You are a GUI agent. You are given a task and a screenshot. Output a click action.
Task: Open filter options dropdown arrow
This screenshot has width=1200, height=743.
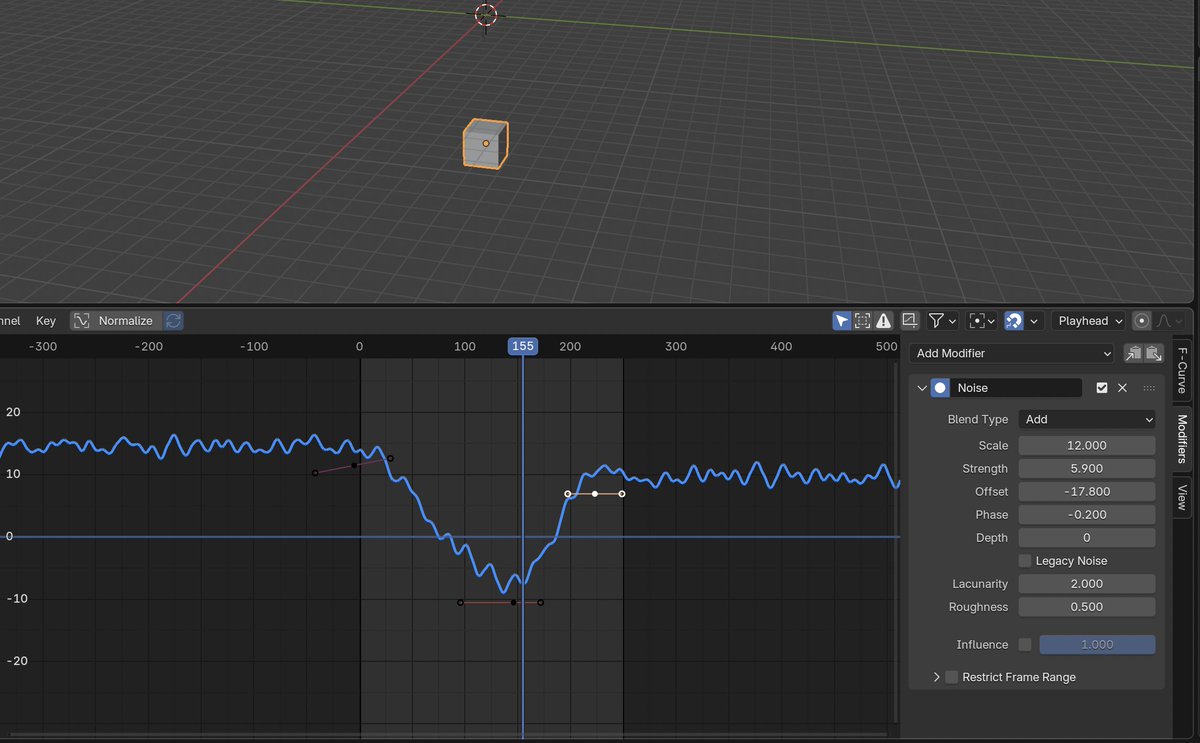coord(952,321)
